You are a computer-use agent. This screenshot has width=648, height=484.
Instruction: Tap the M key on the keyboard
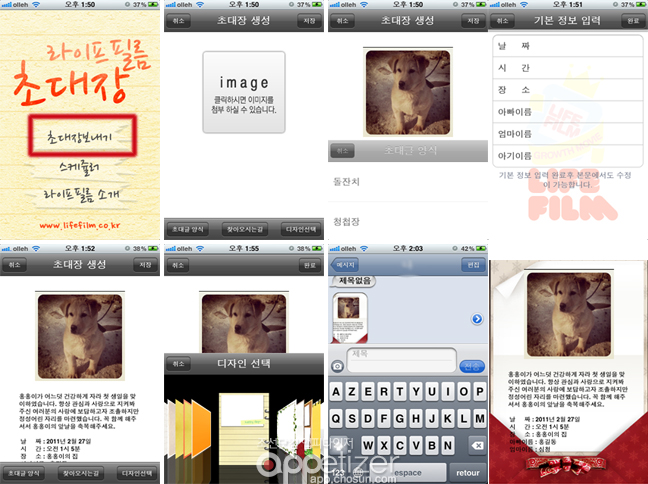tap(479, 418)
